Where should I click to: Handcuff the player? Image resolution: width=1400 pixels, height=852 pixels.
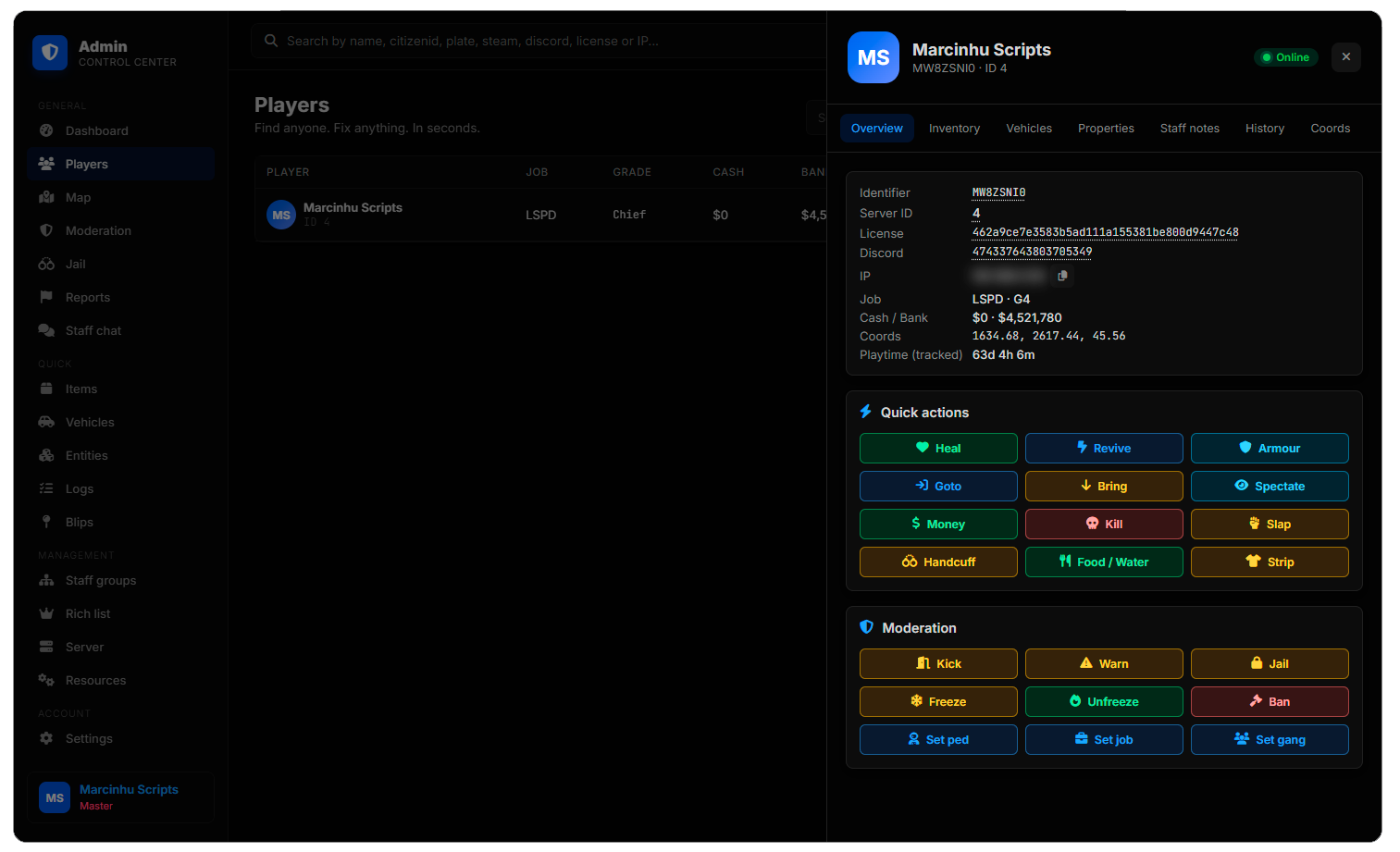[938, 562]
